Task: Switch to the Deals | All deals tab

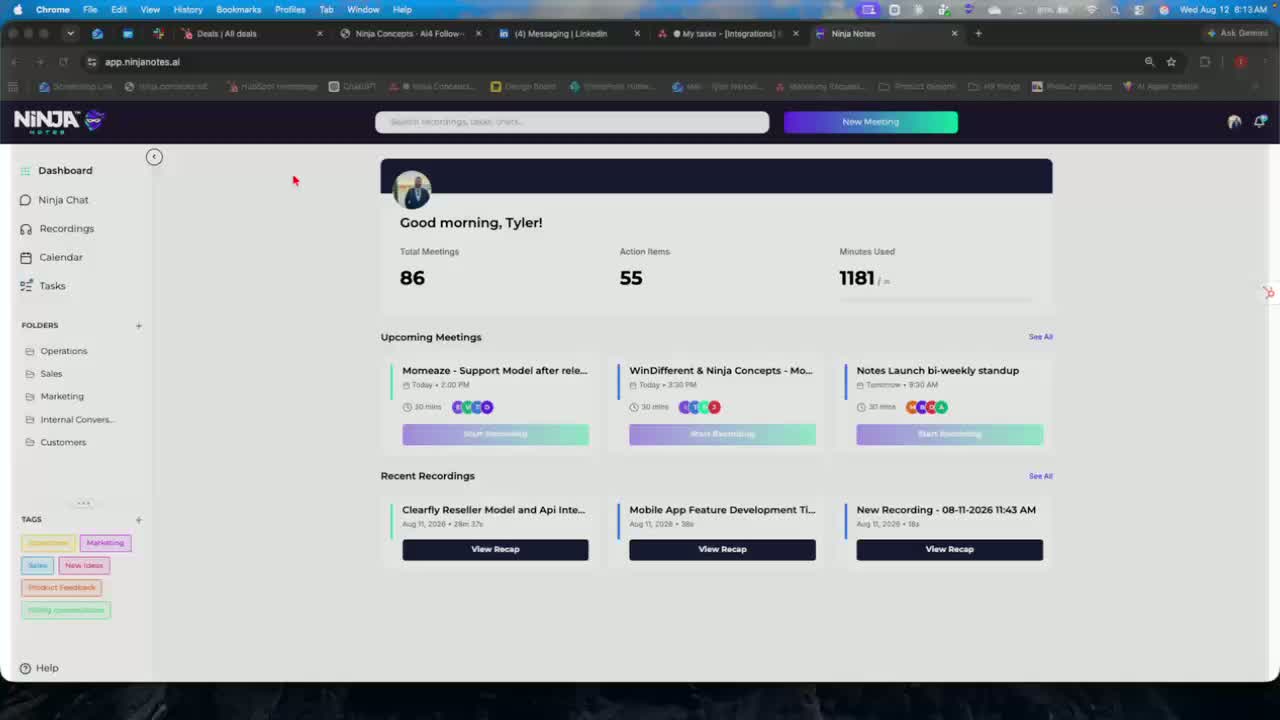Action: [250, 34]
